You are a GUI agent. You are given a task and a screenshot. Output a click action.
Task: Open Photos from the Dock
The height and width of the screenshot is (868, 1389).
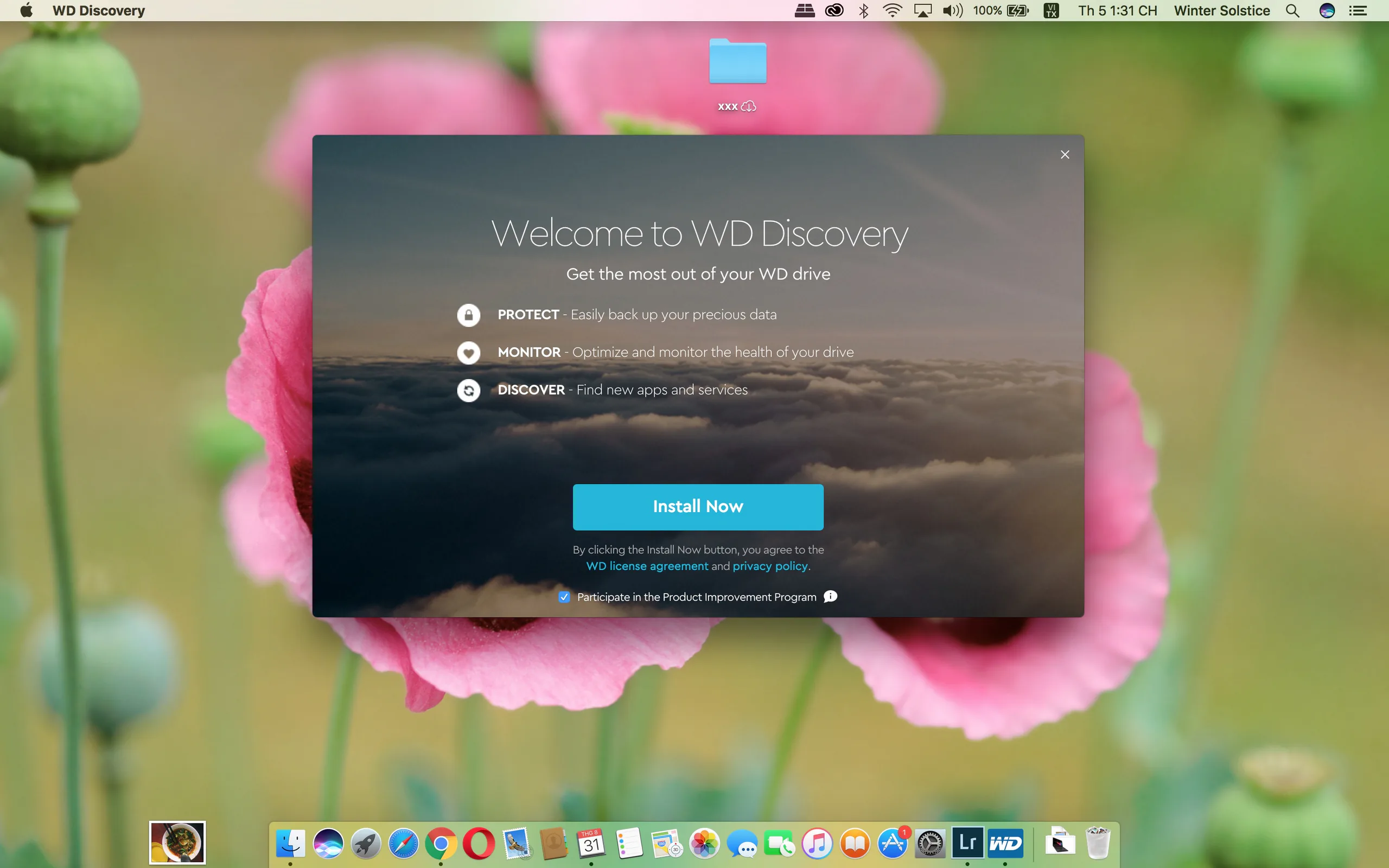tap(704, 843)
